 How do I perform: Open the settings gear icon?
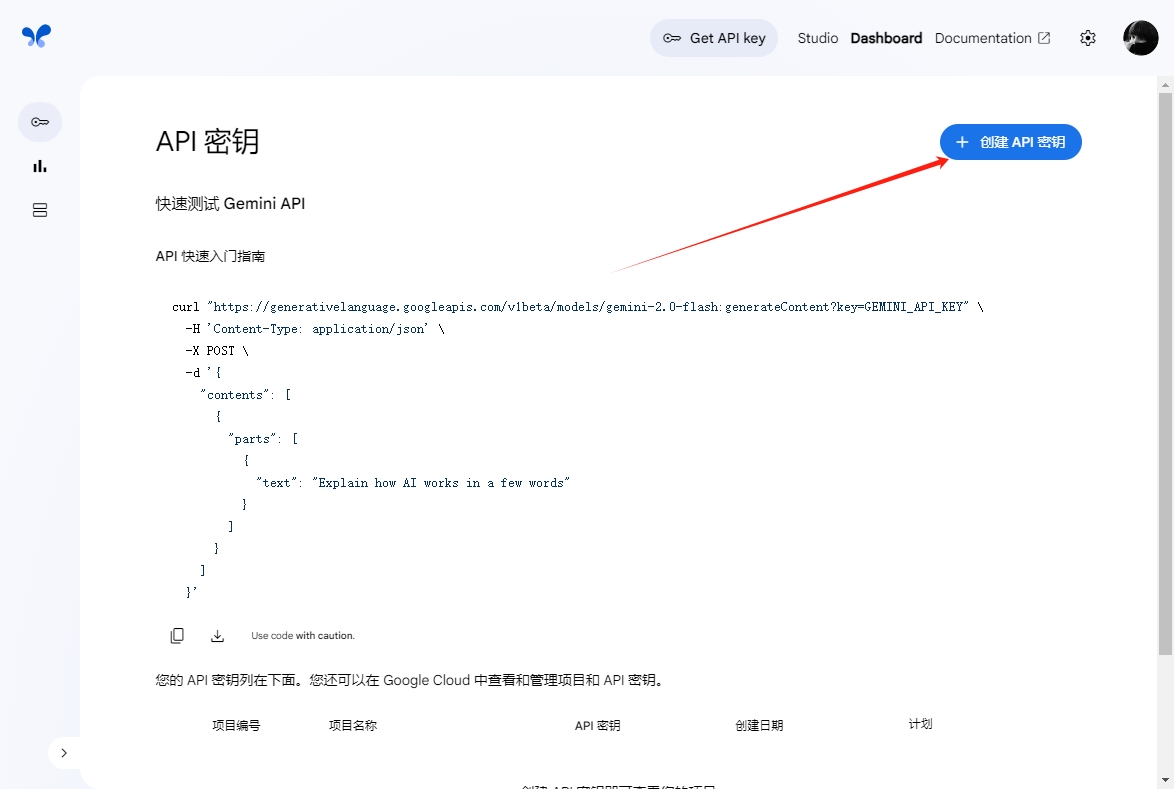pyautogui.click(x=1088, y=38)
